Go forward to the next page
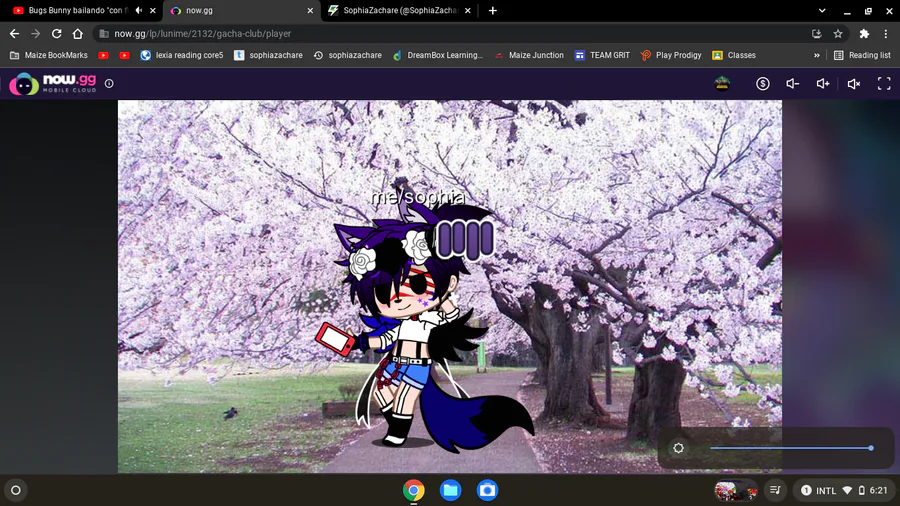The width and height of the screenshot is (900, 506). point(36,34)
